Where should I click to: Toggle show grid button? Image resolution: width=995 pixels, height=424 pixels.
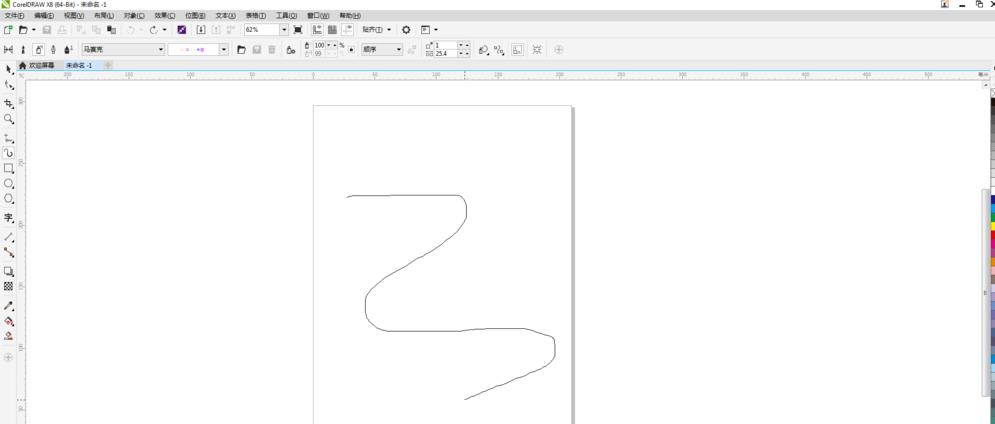[x=332, y=30]
